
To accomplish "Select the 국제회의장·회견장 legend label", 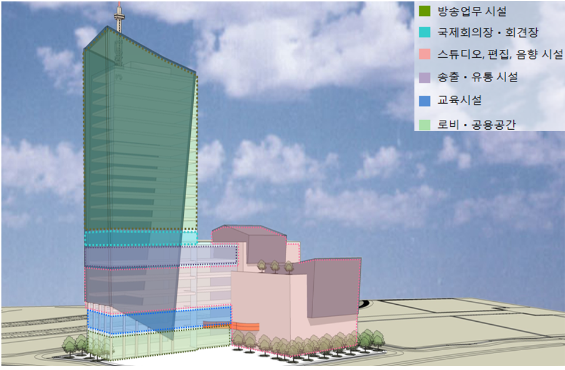I will (488, 32).
